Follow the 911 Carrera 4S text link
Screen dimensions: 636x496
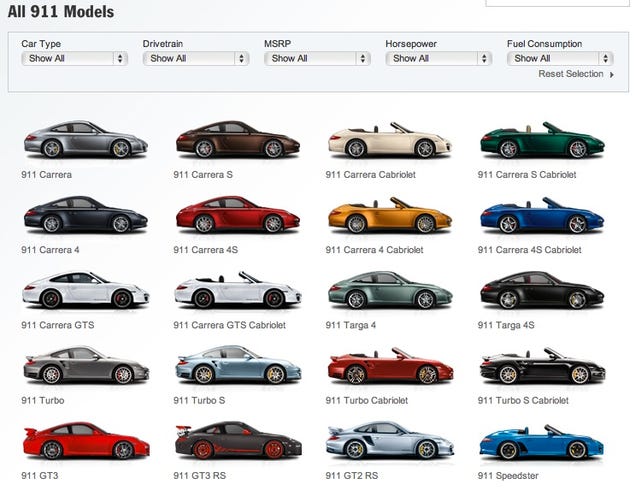coord(206,250)
